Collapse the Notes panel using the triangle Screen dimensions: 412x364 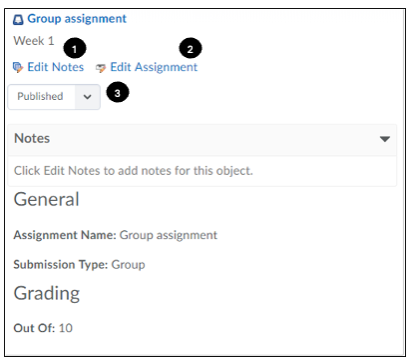[385, 139]
